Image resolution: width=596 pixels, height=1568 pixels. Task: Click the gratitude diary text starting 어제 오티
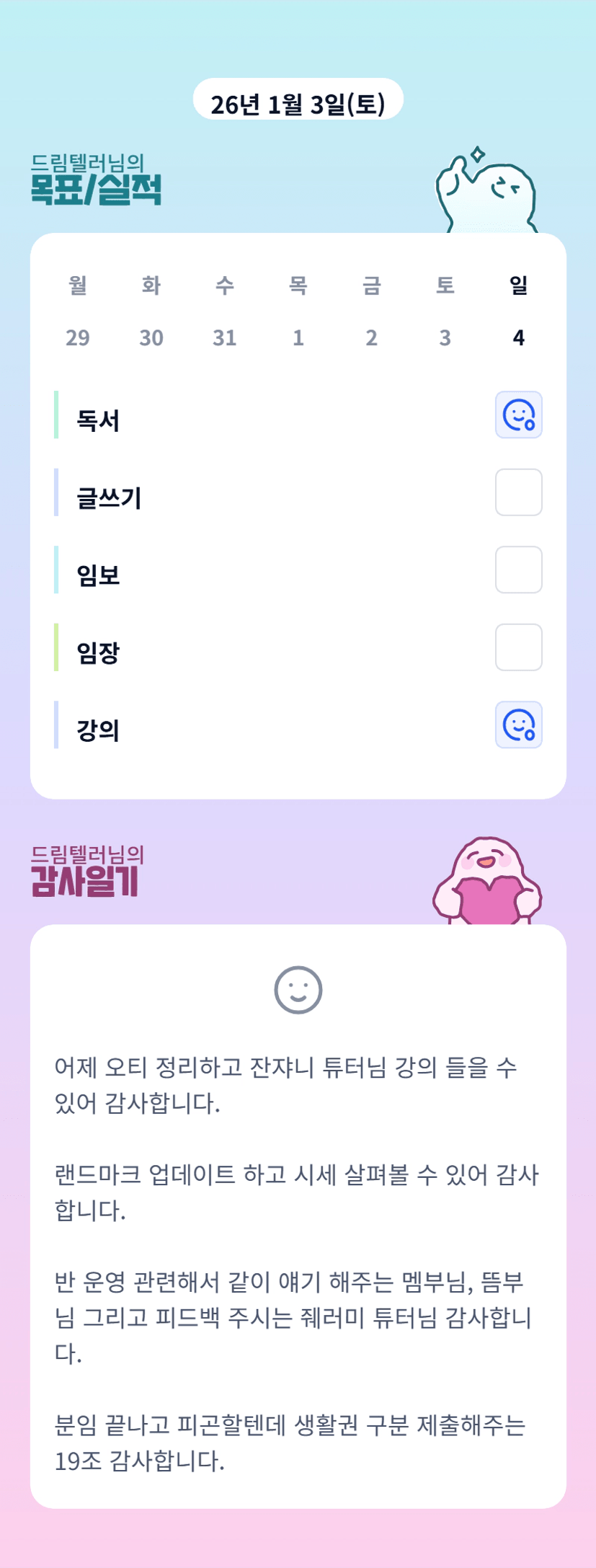(285, 1084)
